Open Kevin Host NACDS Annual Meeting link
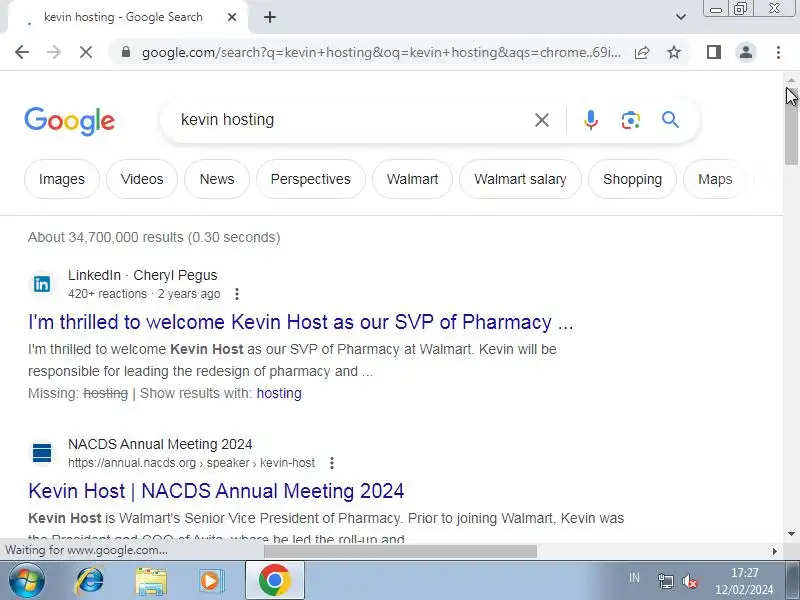This screenshot has width=800, height=600. click(x=216, y=491)
